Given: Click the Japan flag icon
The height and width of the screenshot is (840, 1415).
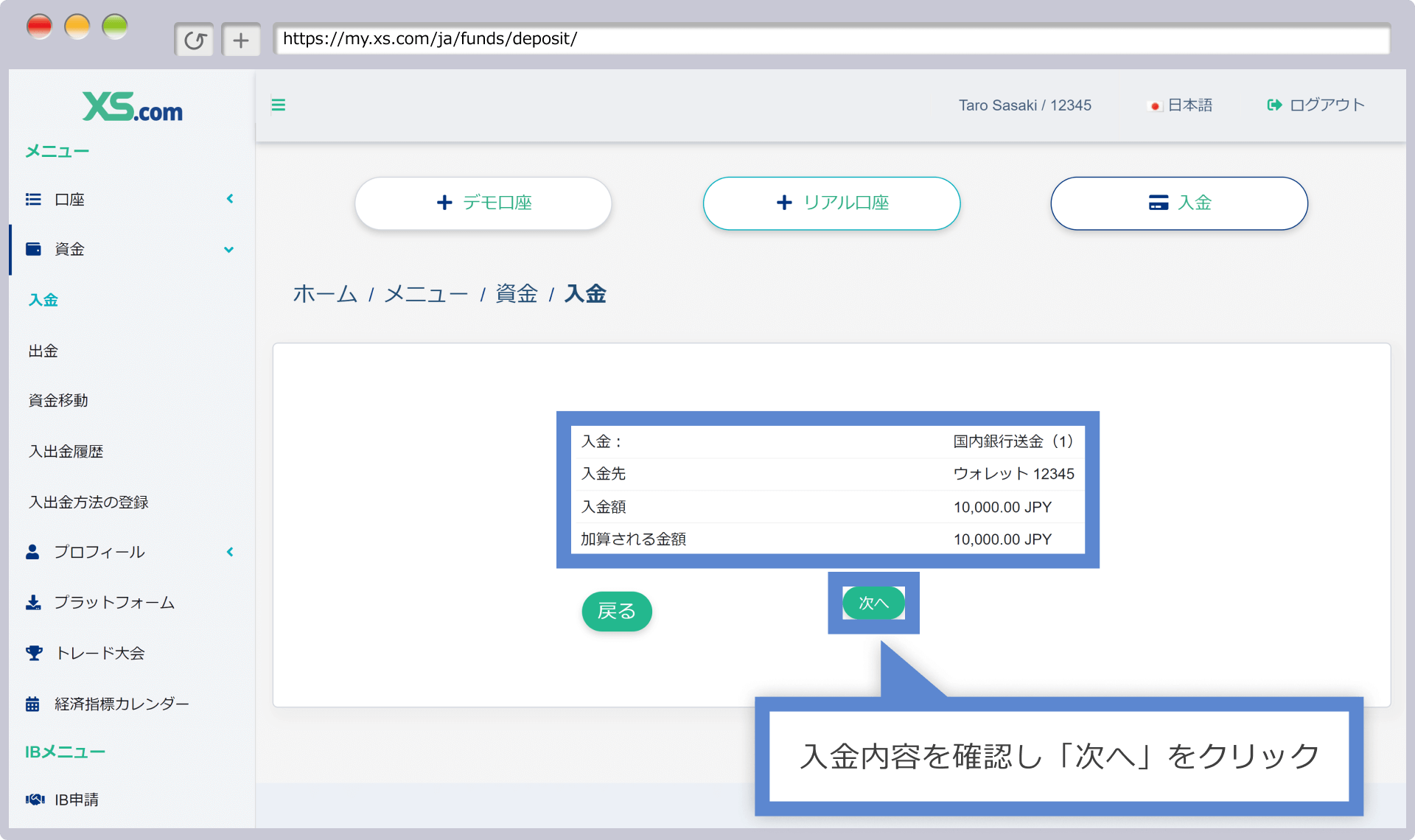Looking at the screenshot, I should (x=1155, y=106).
